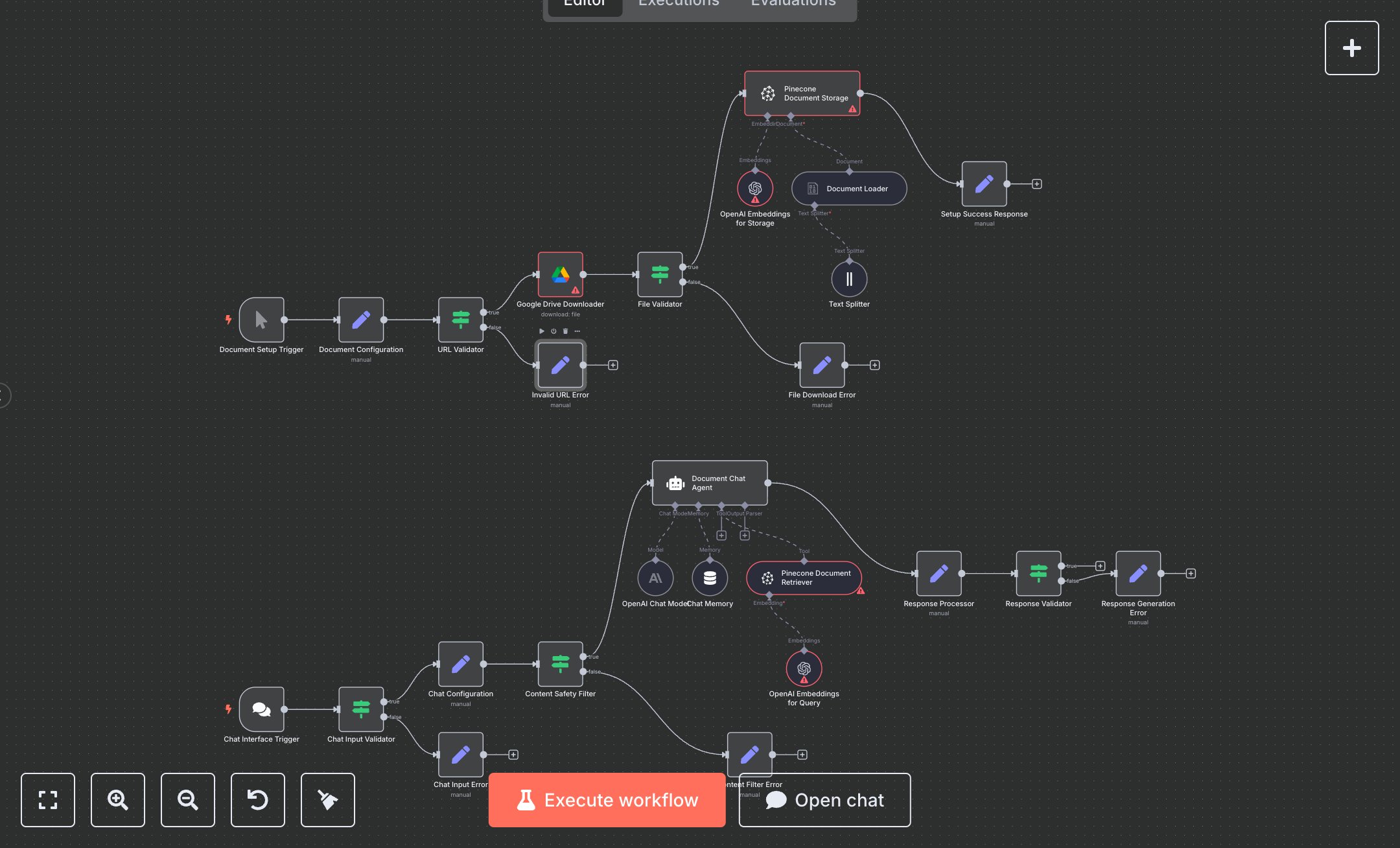Open the Document Chat Agent node
The image size is (1400, 848).
point(709,482)
